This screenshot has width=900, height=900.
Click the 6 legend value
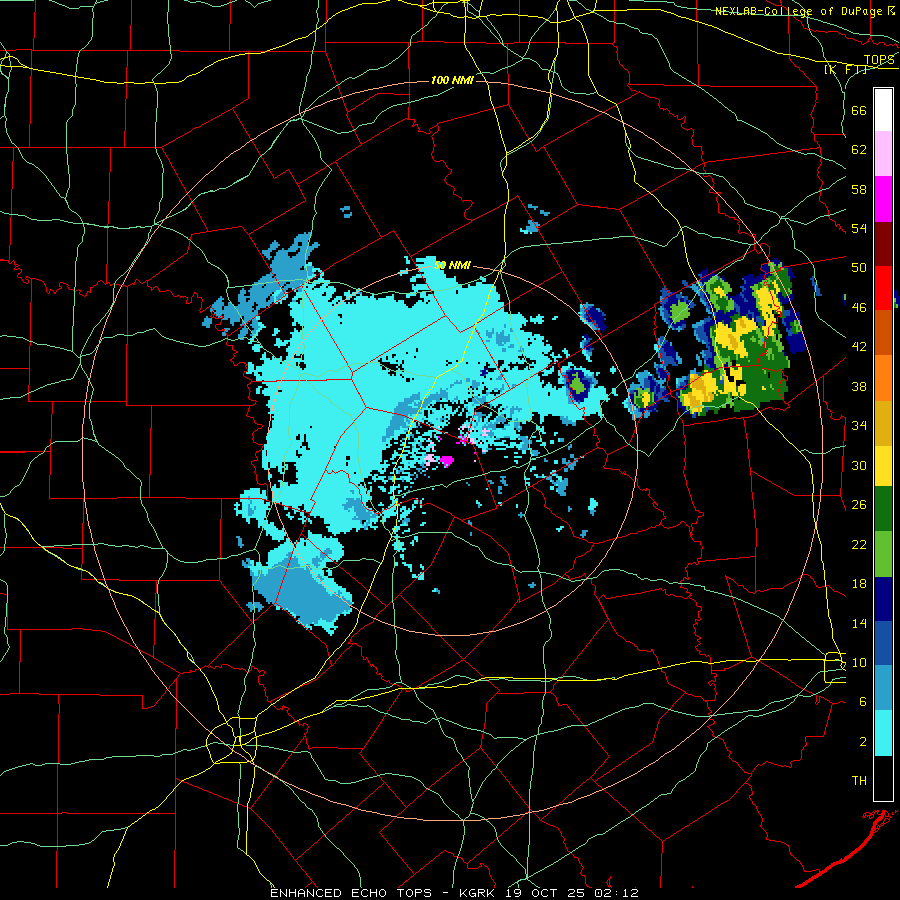863,702
